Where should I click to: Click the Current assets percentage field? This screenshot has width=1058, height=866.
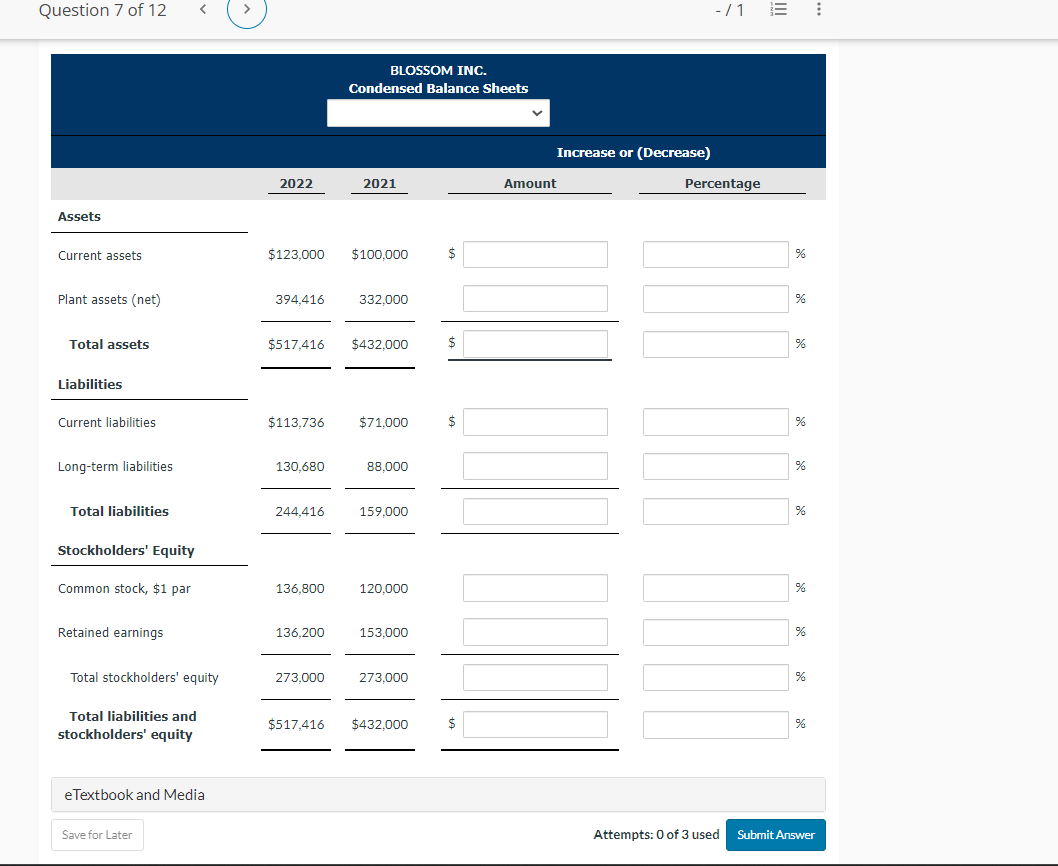click(x=715, y=254)
